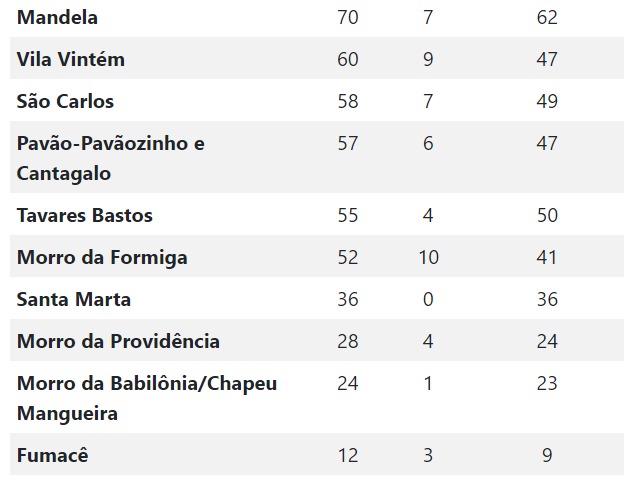Click the Mandela row name
This screenshot has width=643, height=499.
coord(57,17)
